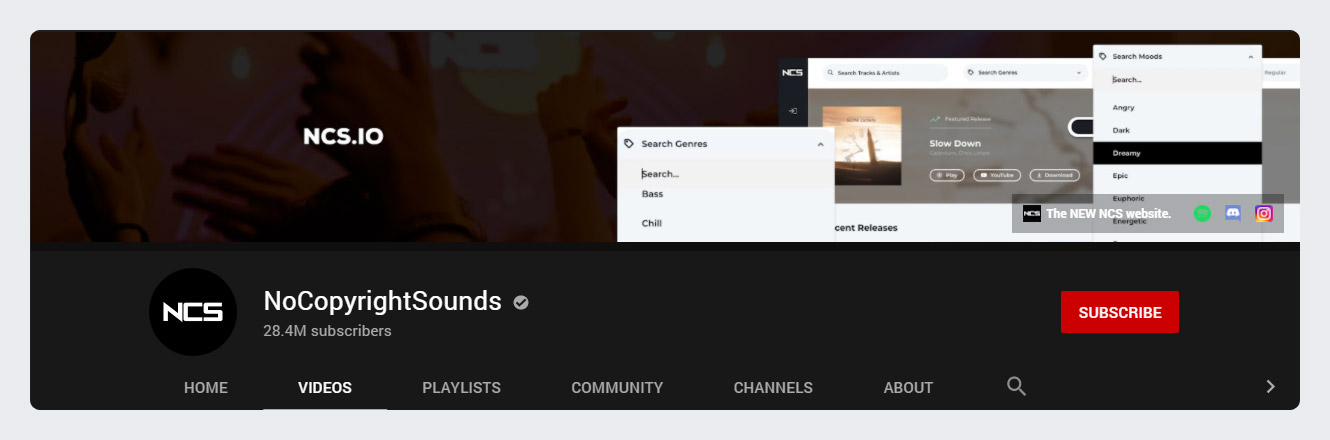The width and height of the screenshot is (1330, 440).
Task: Open 'The NEW NCS website.' banner link
Action: point(1097,213)
